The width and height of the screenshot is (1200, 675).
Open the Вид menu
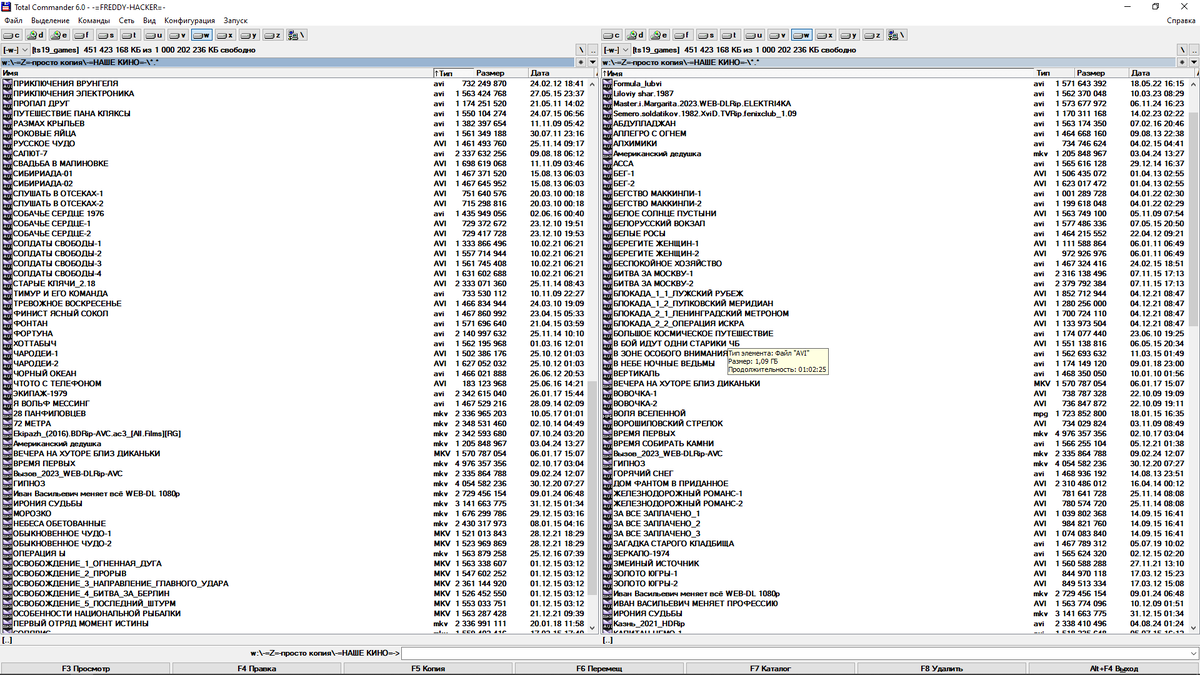pyautogui.click(x=149, y=20)
